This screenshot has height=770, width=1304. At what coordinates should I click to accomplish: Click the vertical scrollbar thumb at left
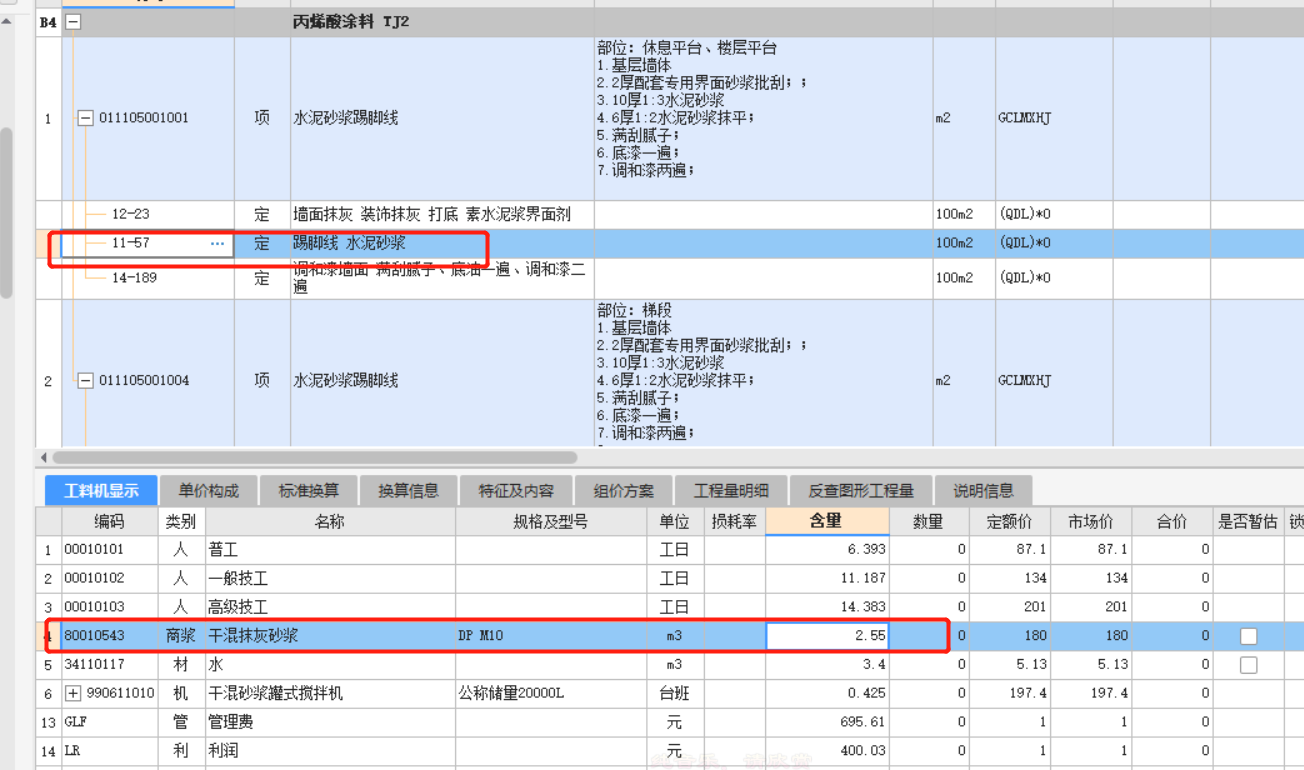pyautogui.click(x=6, y=213)
